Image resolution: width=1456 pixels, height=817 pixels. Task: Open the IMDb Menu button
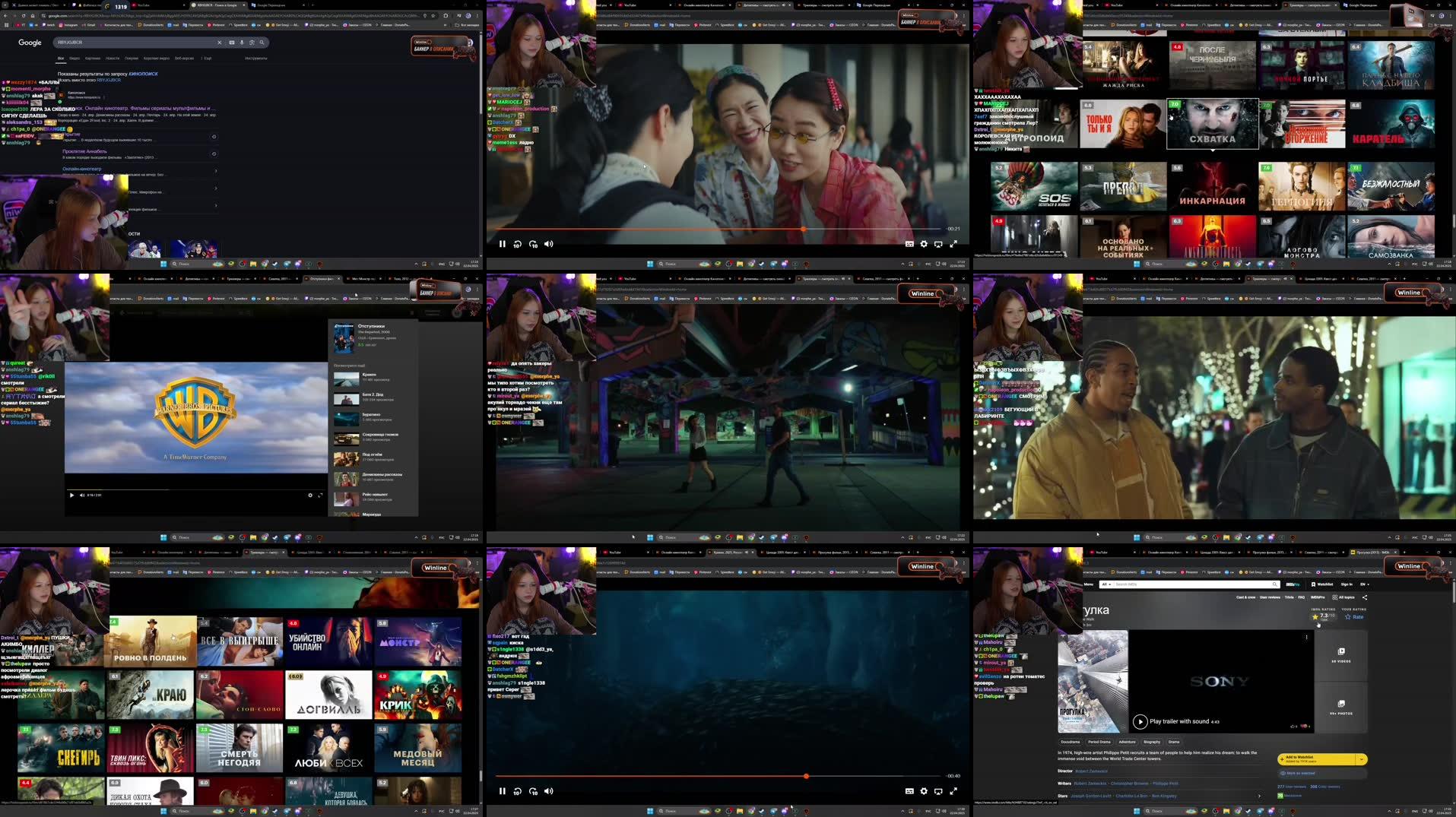coord(1089,584)
